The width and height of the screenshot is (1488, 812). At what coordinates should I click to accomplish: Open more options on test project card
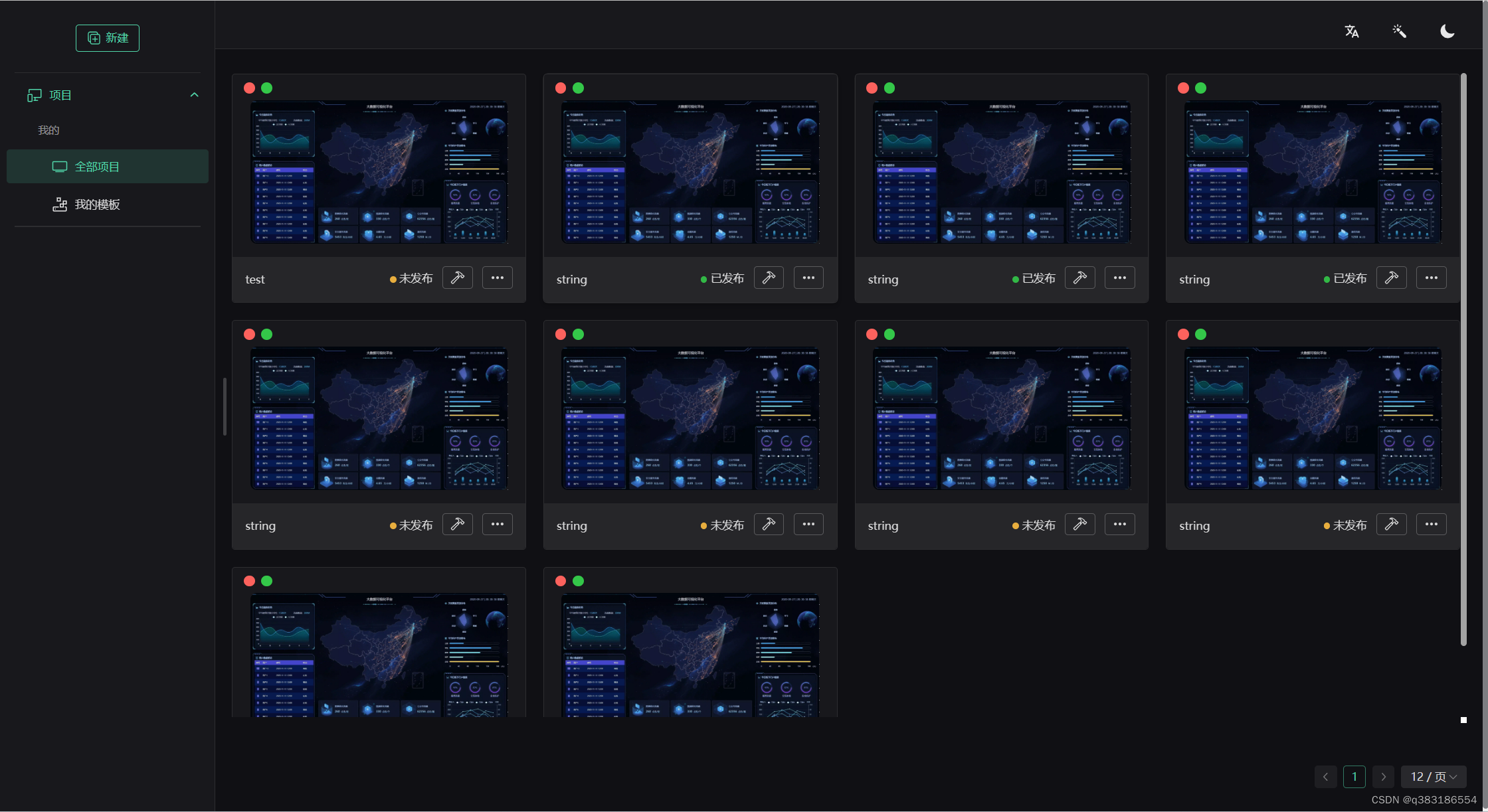(x=497, y=278)
